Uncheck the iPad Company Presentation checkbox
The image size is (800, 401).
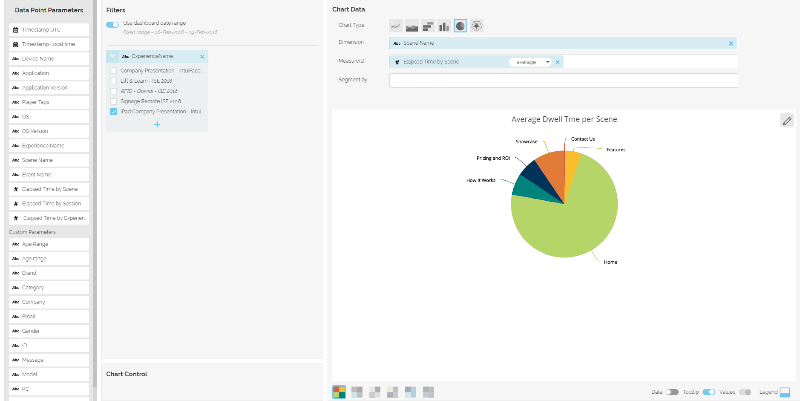pyautogui.click(x=114, y=111)
